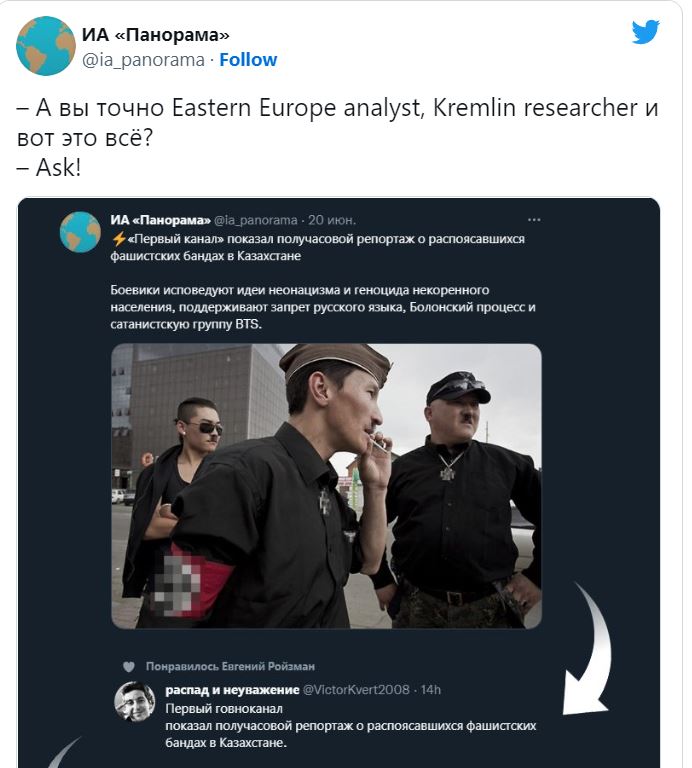Screen dimensions: 692x768
Task: Click the Первый говноканал reply text
Action: [351, 725]
